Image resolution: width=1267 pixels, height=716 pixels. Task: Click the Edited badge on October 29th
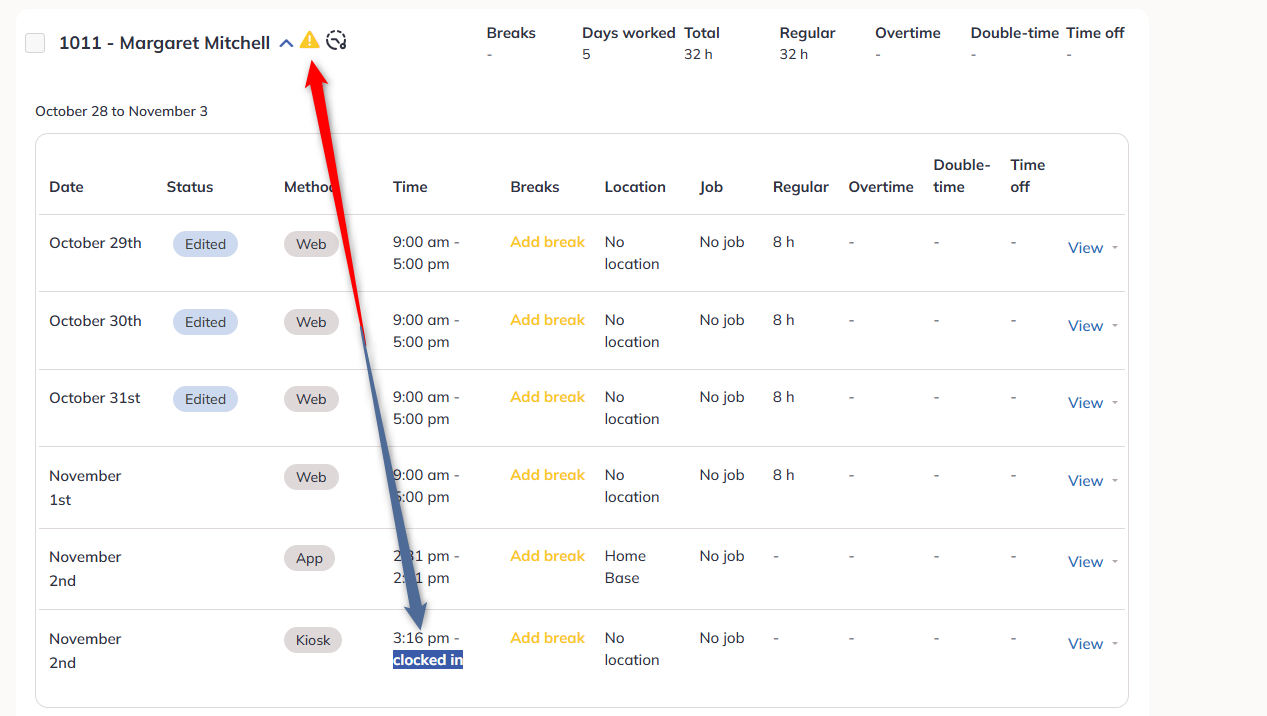pos(205,244)
